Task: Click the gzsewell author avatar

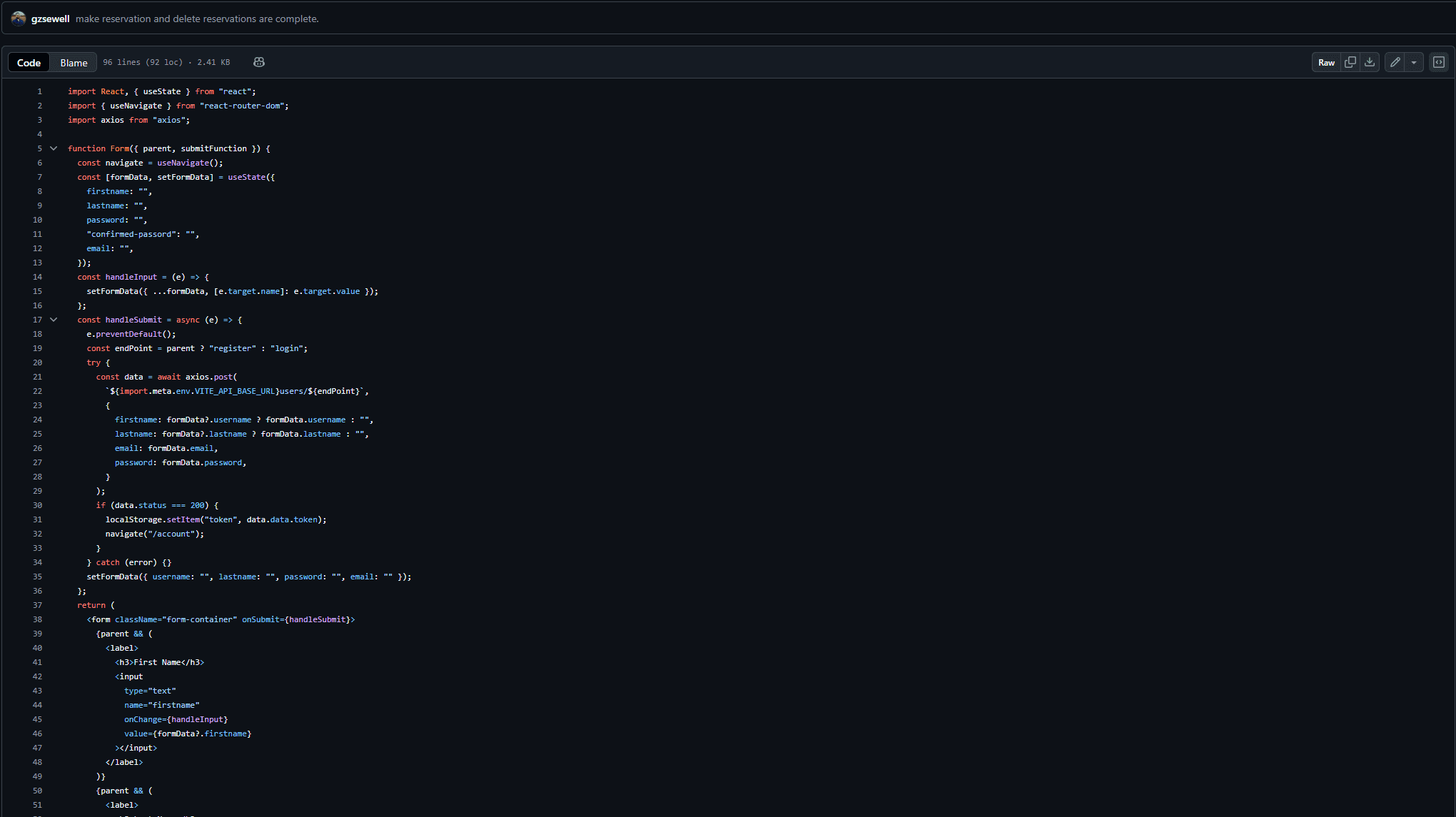Action: pos(19,19)
